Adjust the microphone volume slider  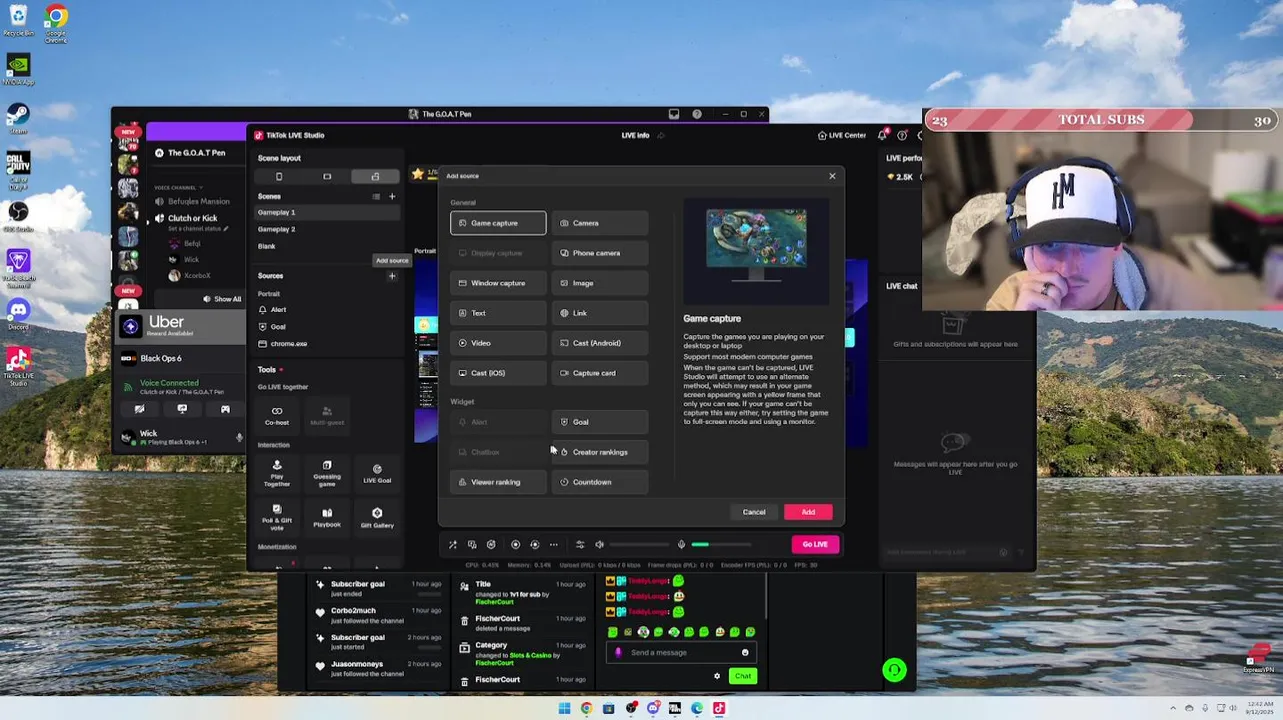pyautogui.click(x=721, y=545)
